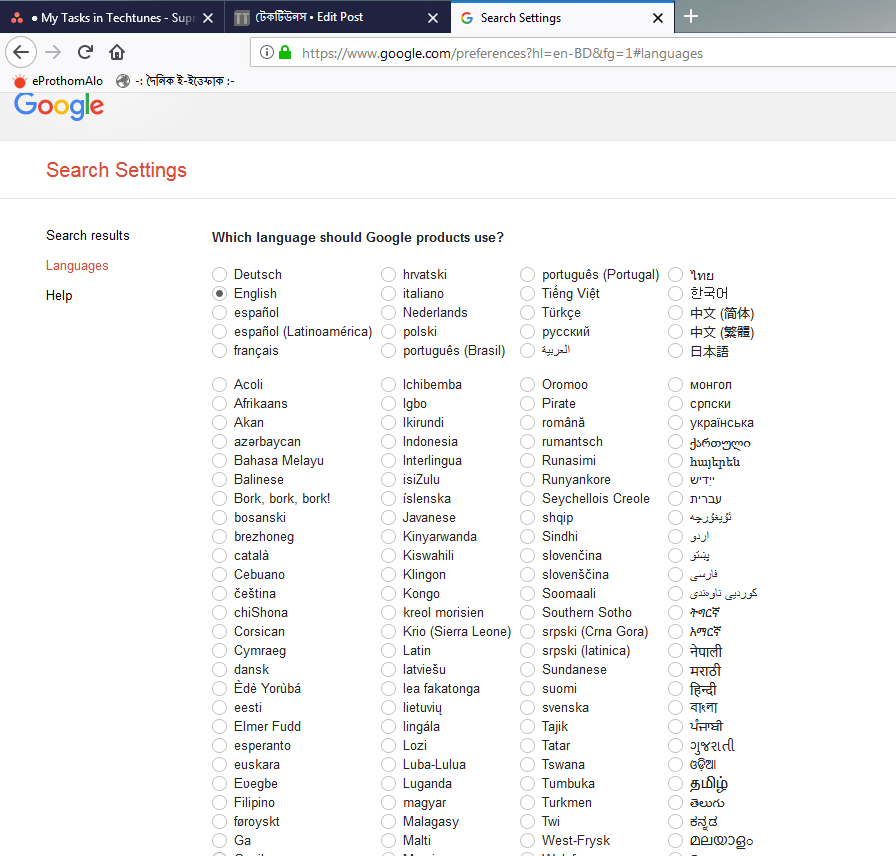The width and height of the screenshot is (896, 856).
Task: Choose the magyar language option
Action: pyautogui.click(x=389, y=802)
